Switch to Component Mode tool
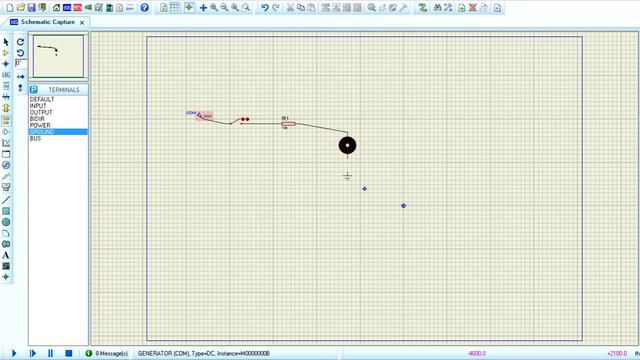640x360 pixels. click(x=6, y=53)
